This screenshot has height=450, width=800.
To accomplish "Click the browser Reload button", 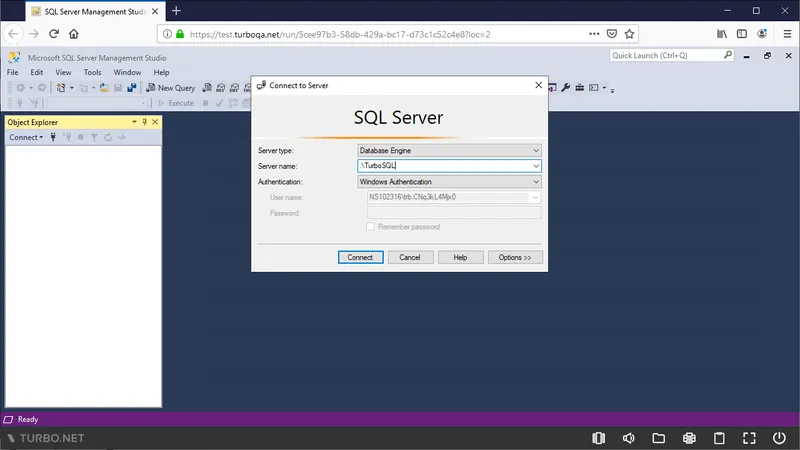I will [54, 34].
